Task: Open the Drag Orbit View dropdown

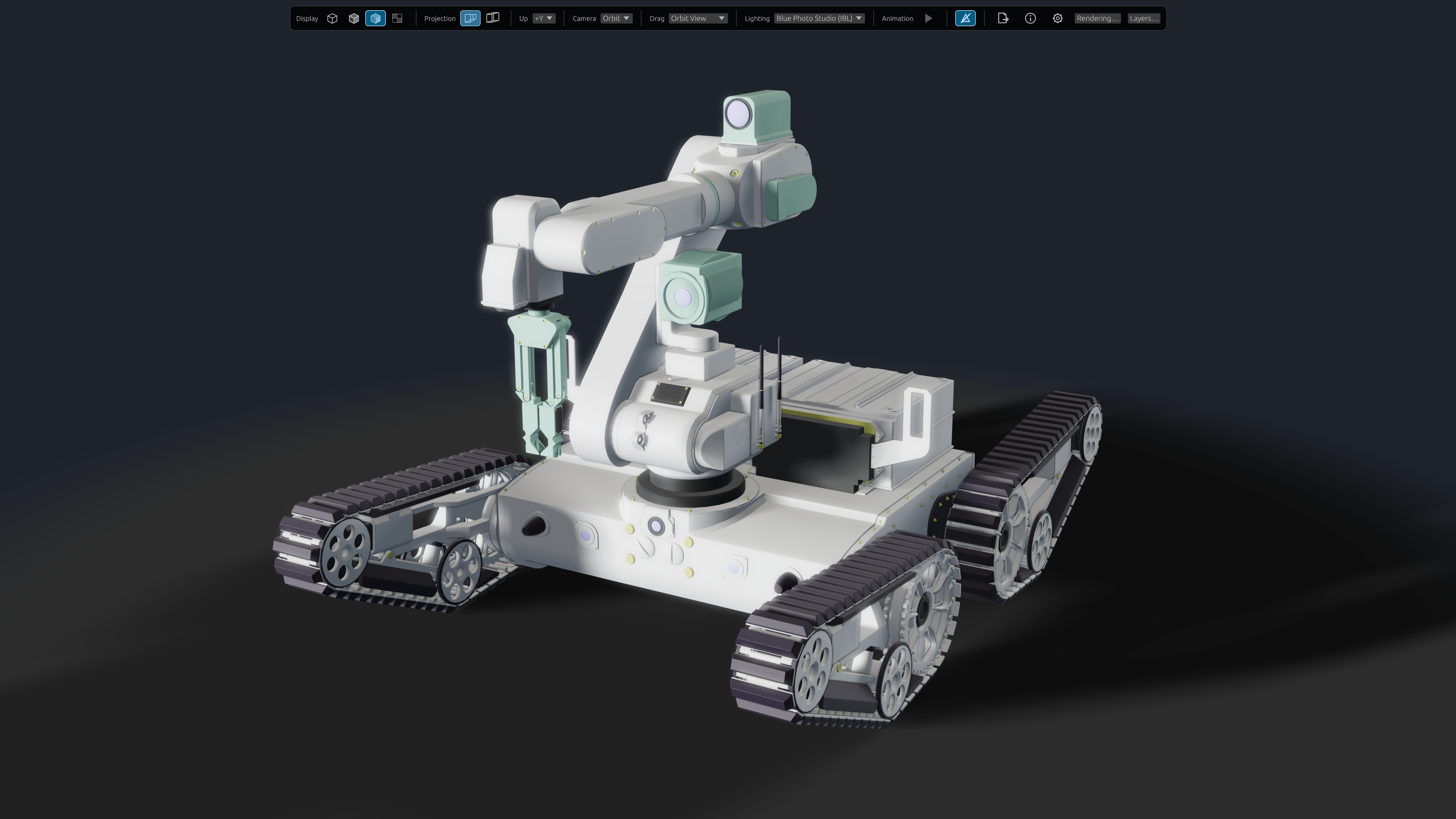Action: coord(698,18)
